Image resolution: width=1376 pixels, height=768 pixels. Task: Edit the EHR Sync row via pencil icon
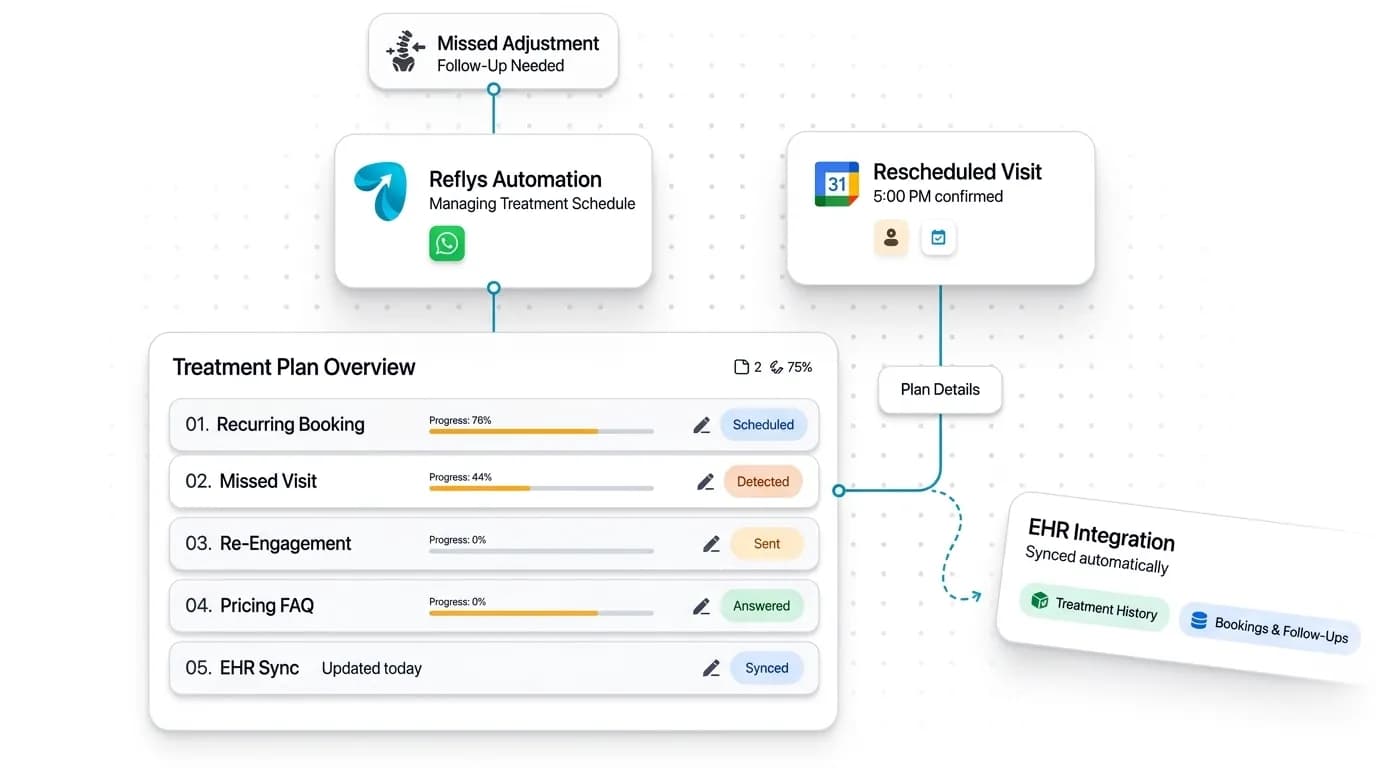tap(711, 668)
